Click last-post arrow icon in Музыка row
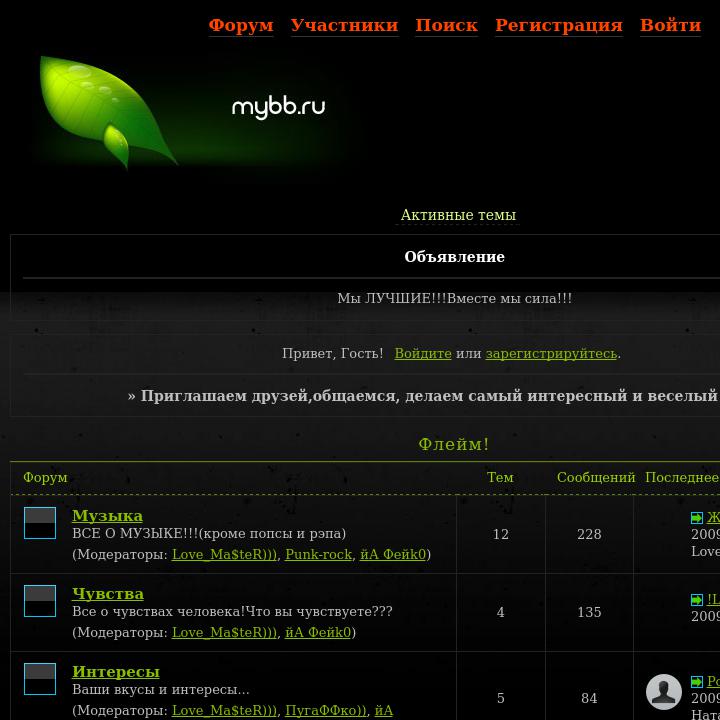This screenshot has width=720, height=720. 697,518
